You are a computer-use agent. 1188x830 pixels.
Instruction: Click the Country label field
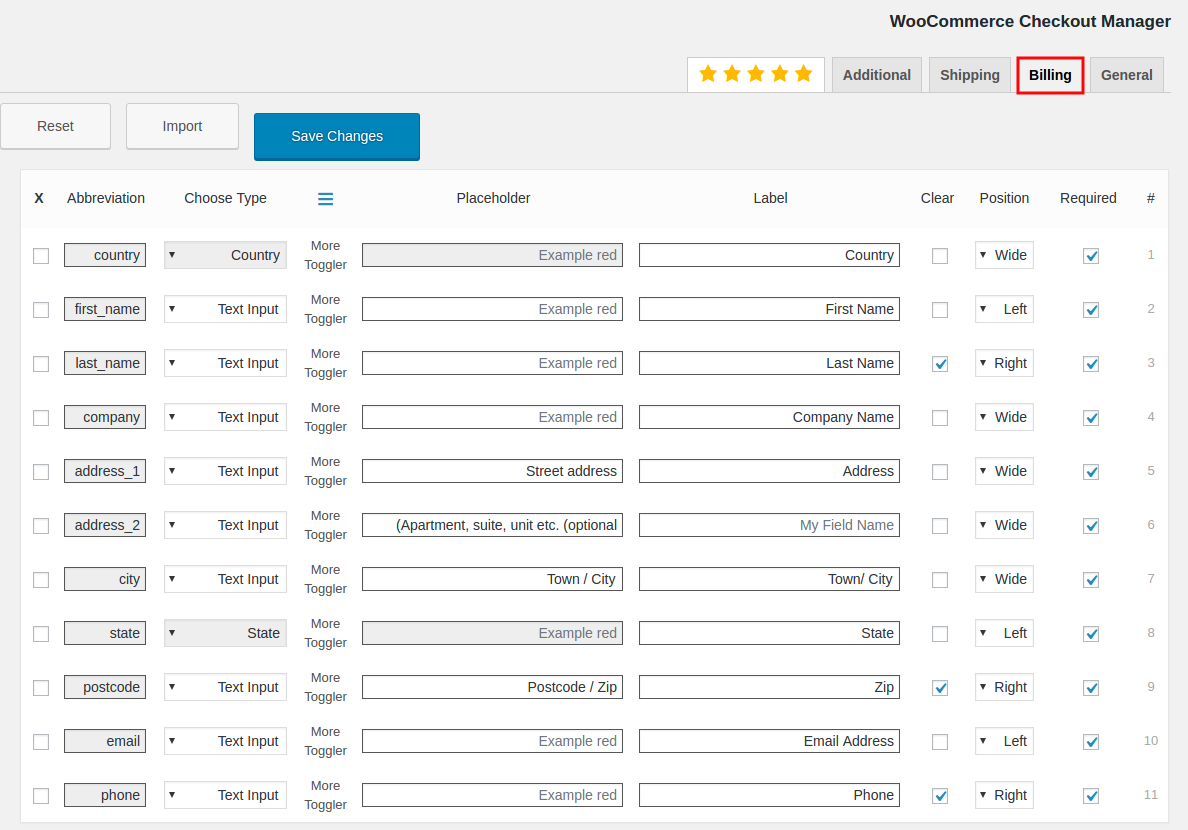coord(769,255)
